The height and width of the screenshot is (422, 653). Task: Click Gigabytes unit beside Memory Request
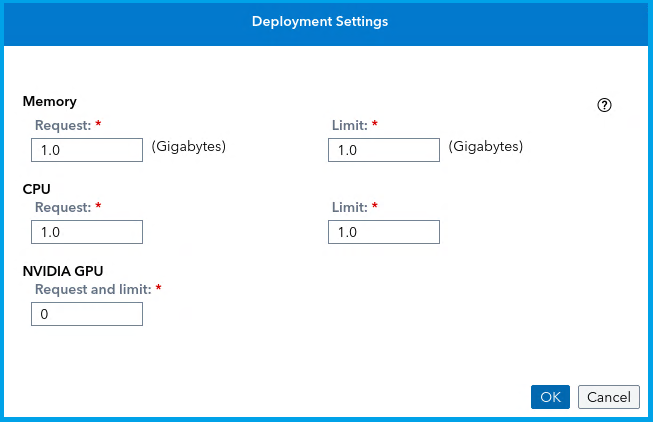click(x=189, y=146)
